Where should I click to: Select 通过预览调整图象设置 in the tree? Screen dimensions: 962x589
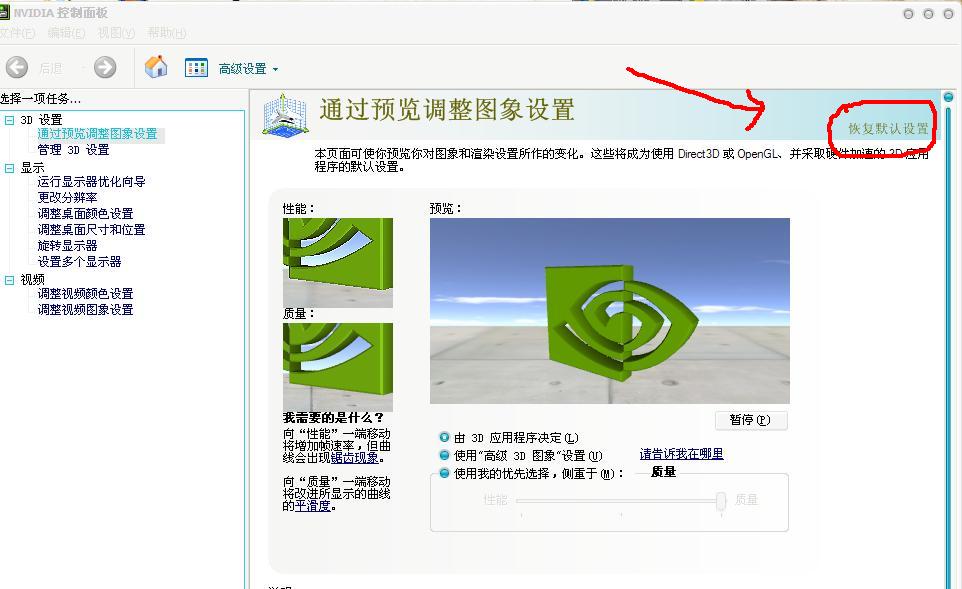pyautogui.click(x=97, y=134)
